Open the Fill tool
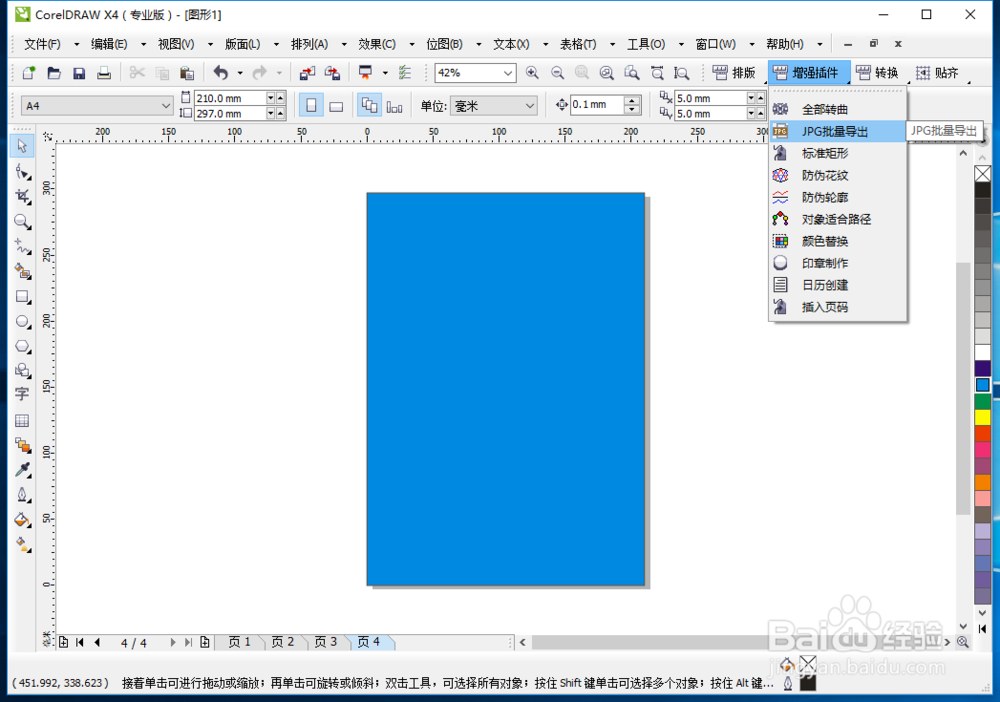The width and height of the screenshot is (1000, 702). (x=22, y=520)
